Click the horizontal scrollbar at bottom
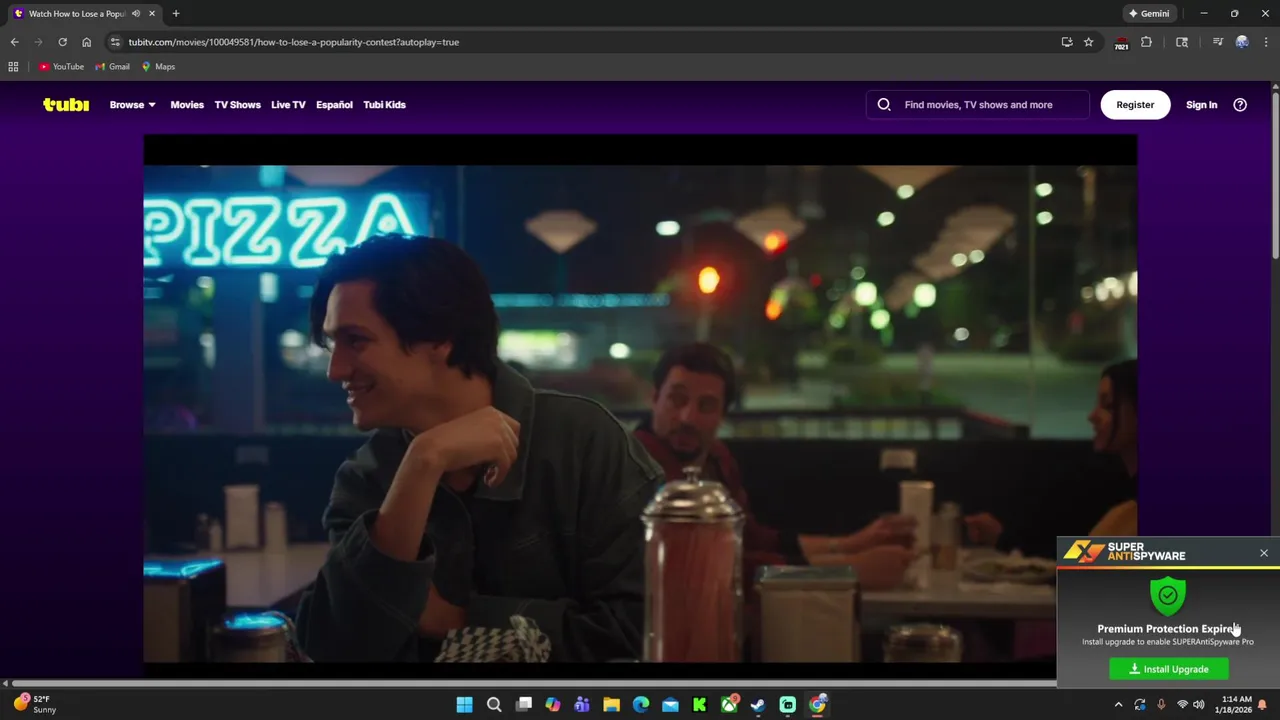 point(532,683)
